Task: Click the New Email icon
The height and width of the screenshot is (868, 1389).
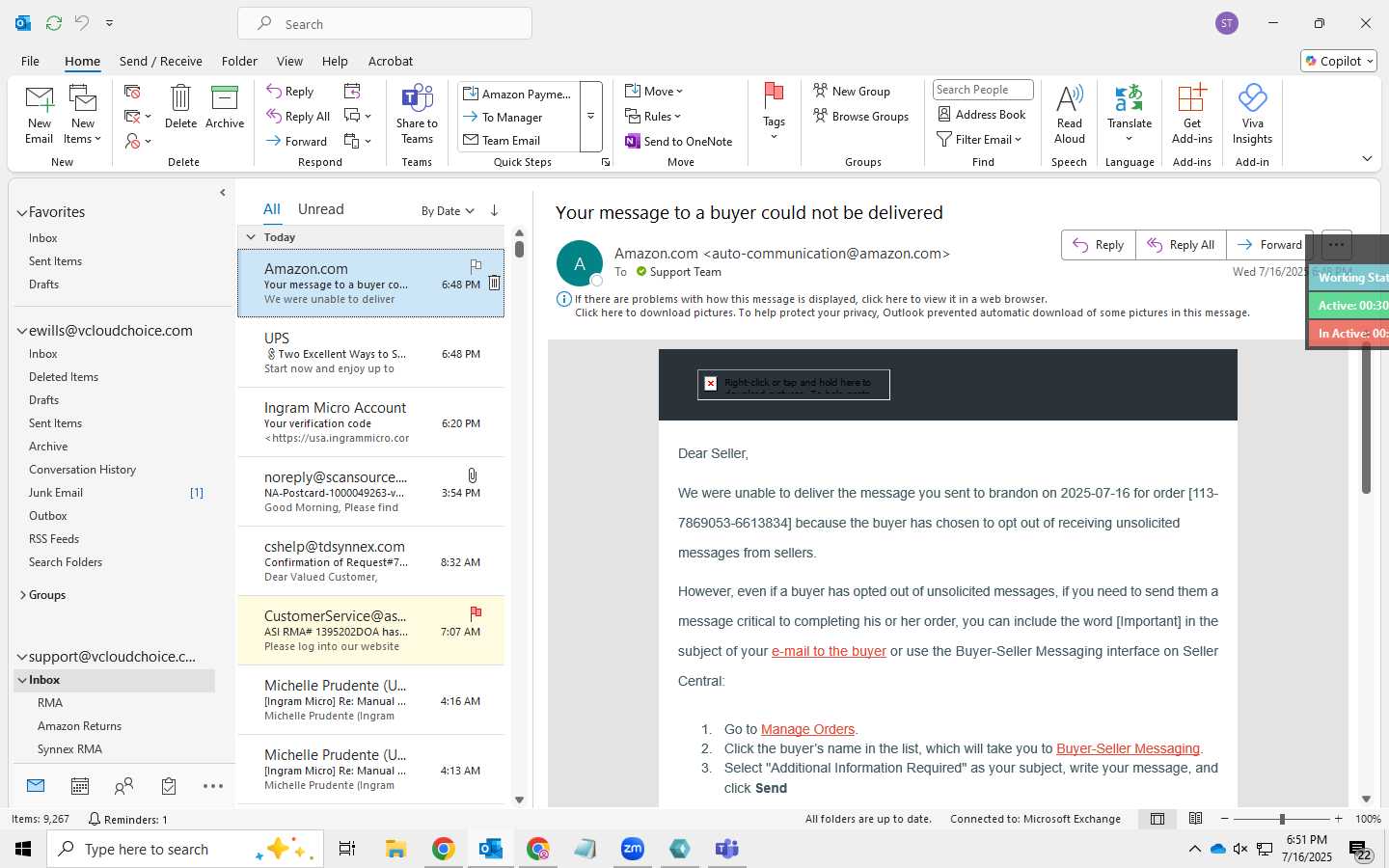Action: [x=40, y=114]
